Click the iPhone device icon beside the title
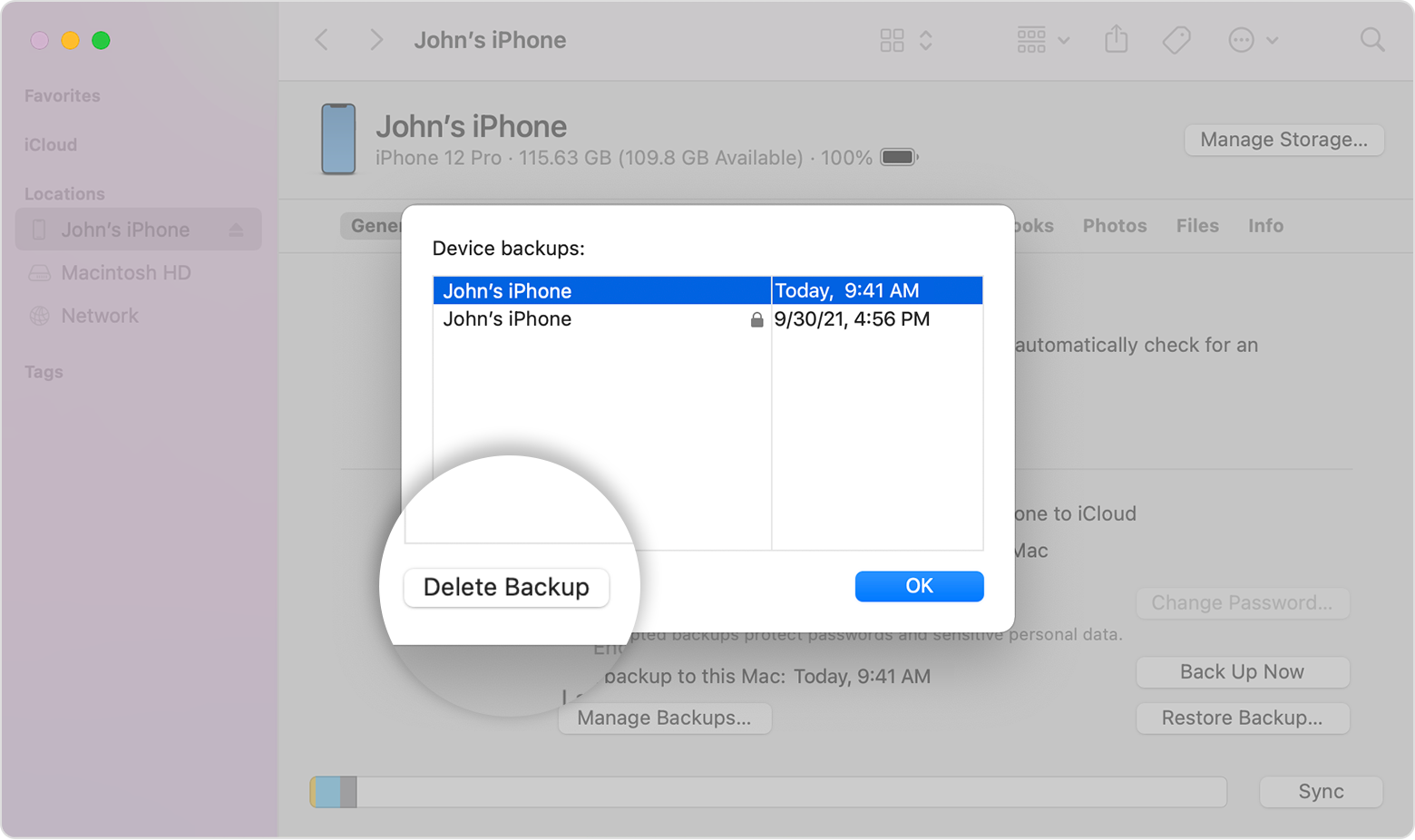This screenshot has width=1415, height=840. pos(337,139)
